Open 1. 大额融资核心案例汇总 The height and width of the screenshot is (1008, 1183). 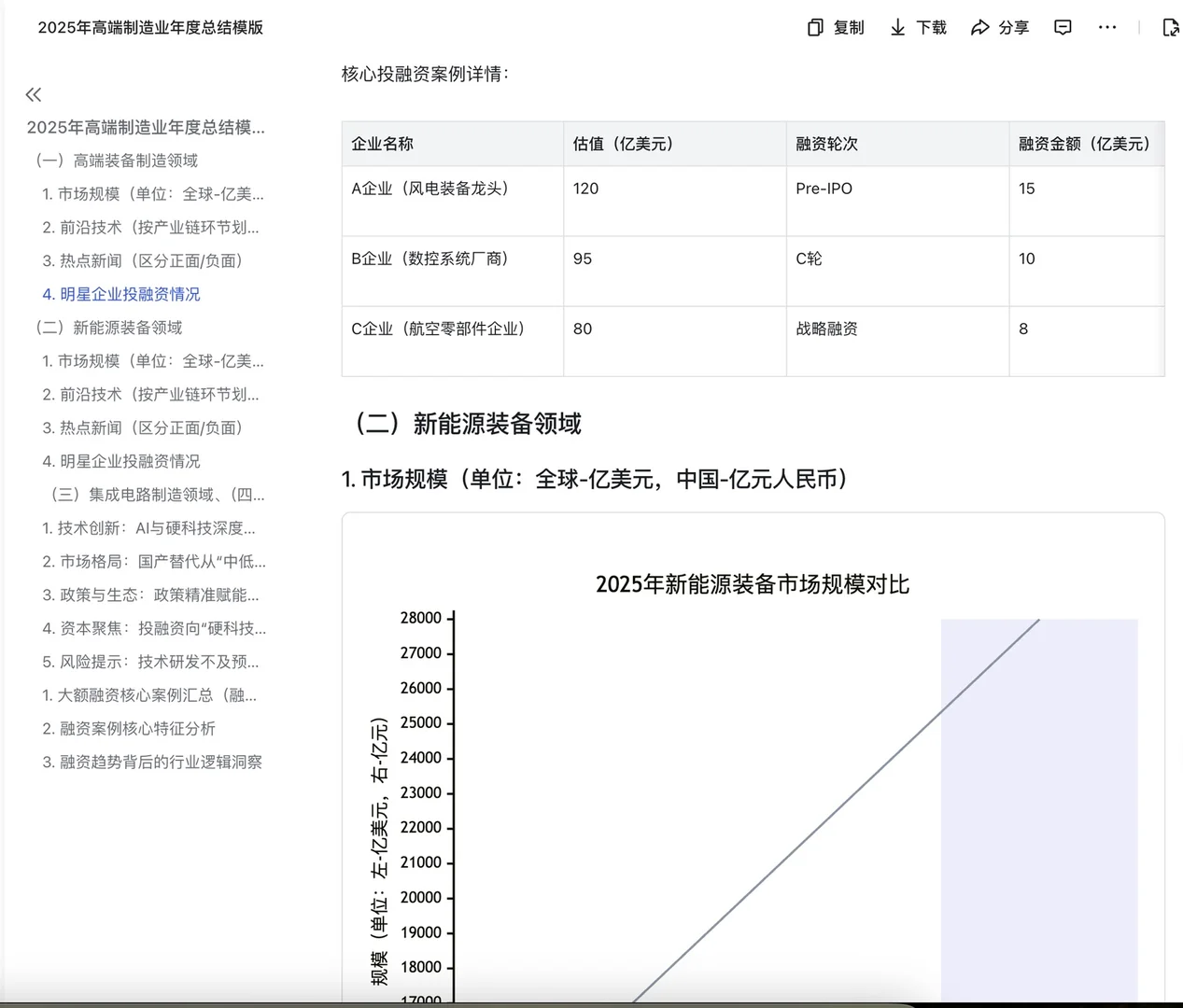151,694
